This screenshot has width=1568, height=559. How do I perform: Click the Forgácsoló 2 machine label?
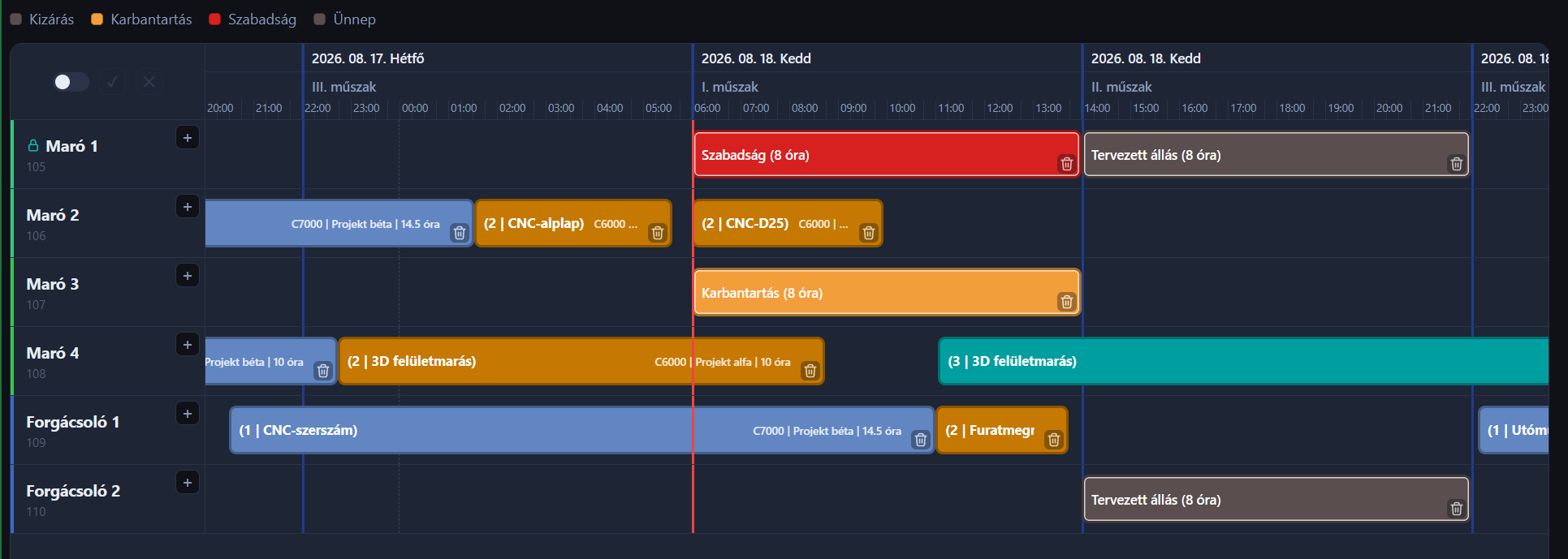(73, 491)
